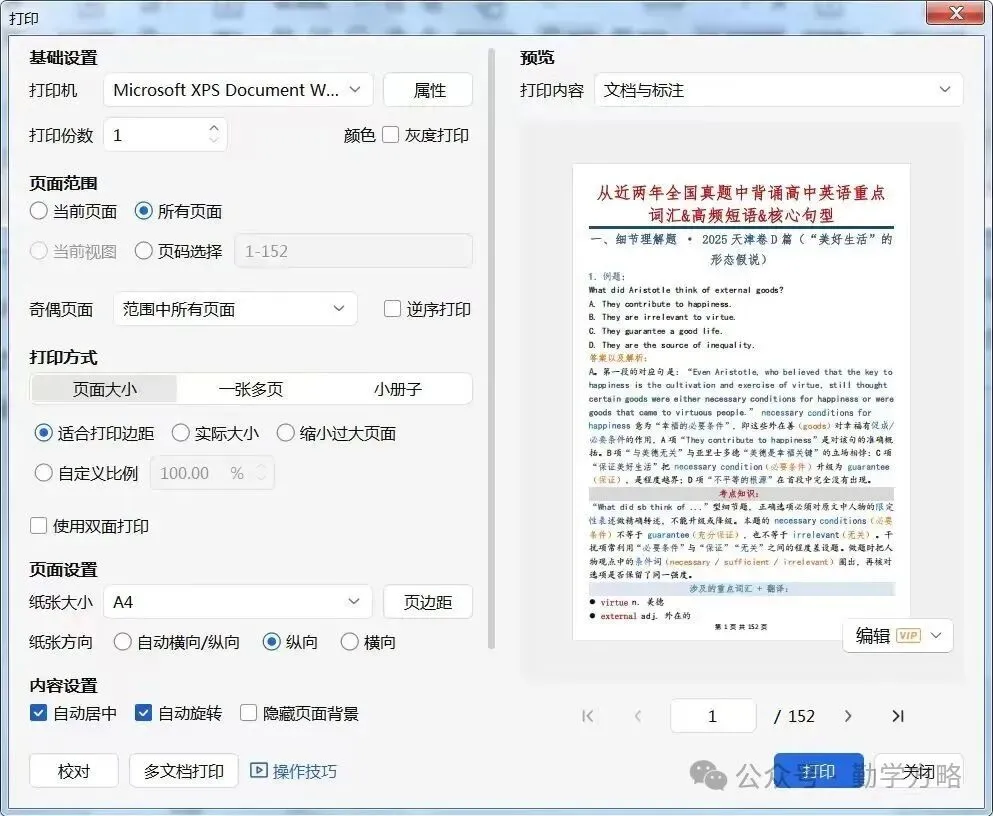Select 自定义比例 radio button

44,473
